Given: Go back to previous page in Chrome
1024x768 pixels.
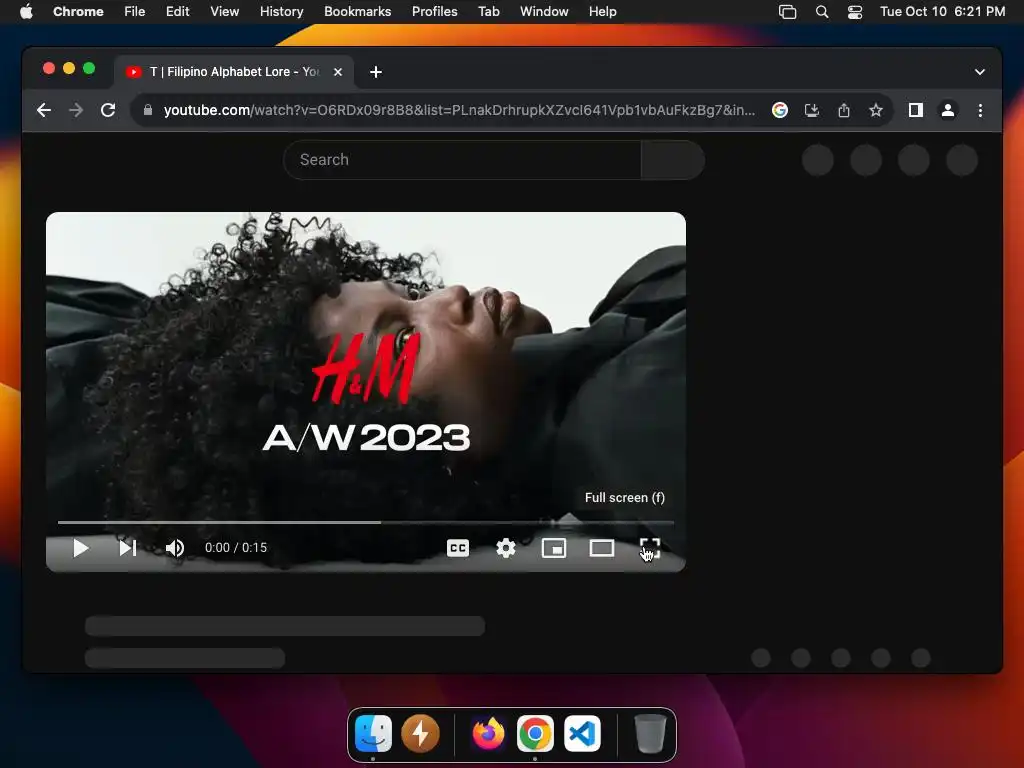Looking at the screenshot, I should tap(44, 110).
